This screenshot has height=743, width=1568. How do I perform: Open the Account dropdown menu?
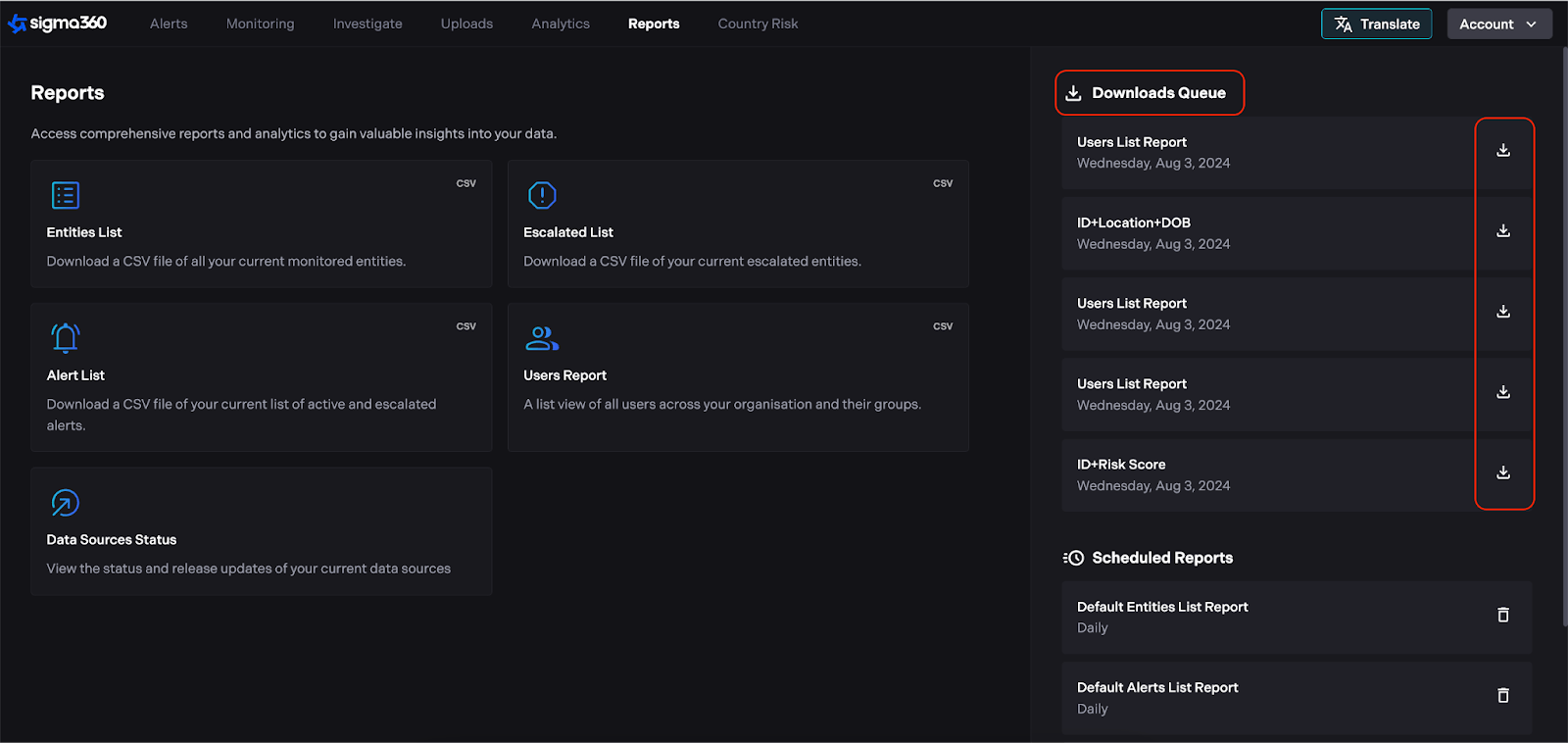(x=1498, y=24)
